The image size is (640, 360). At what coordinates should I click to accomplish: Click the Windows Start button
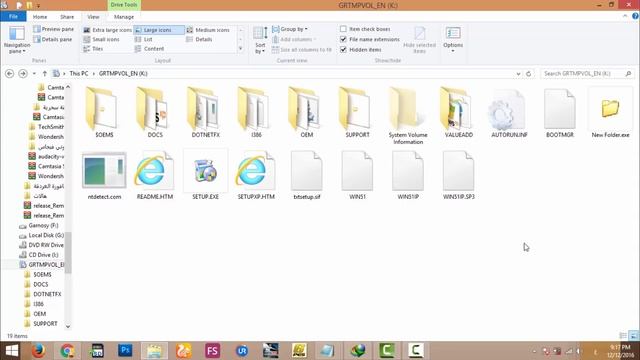[x=11, y=351]
